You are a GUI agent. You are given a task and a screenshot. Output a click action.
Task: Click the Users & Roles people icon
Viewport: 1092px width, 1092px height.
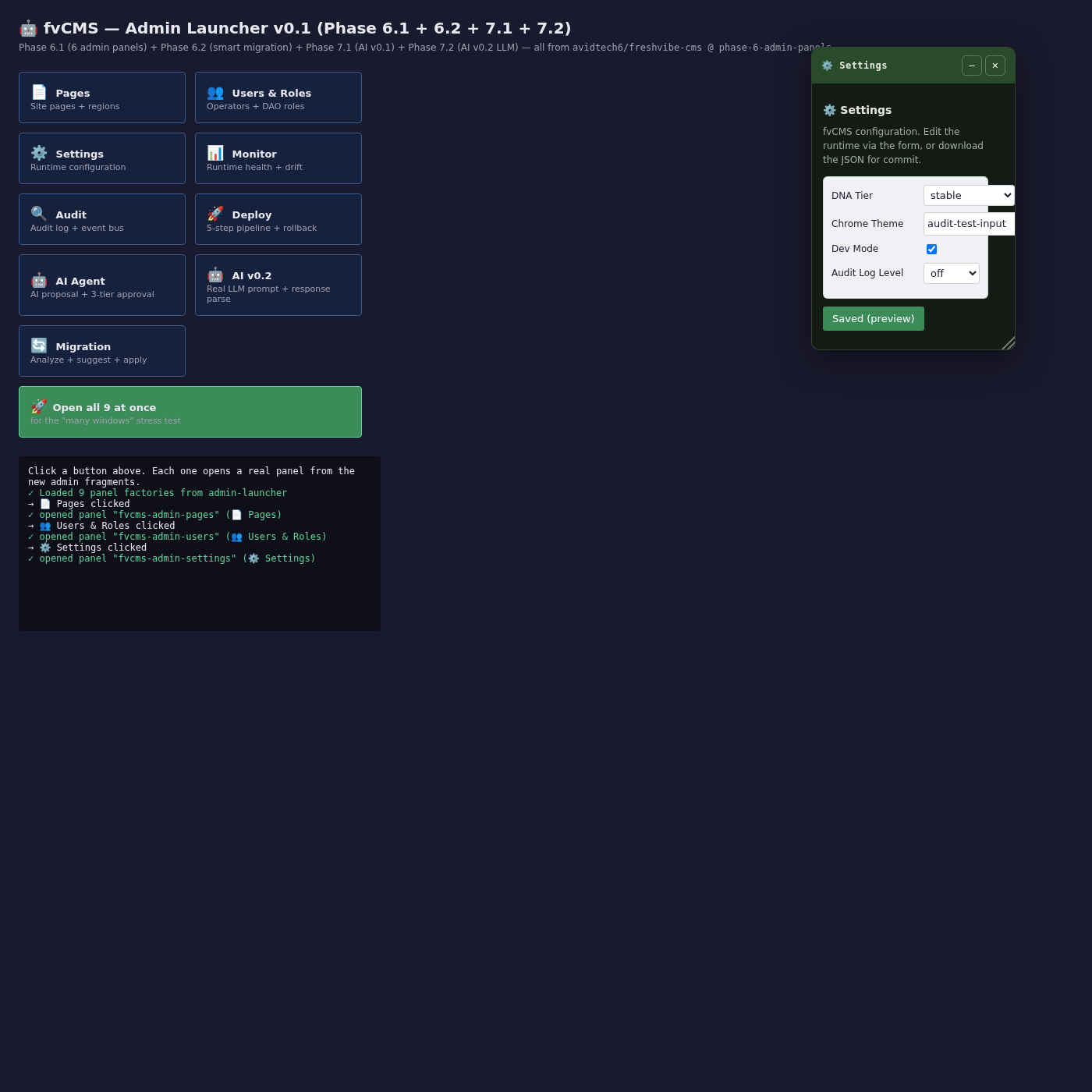215,92
